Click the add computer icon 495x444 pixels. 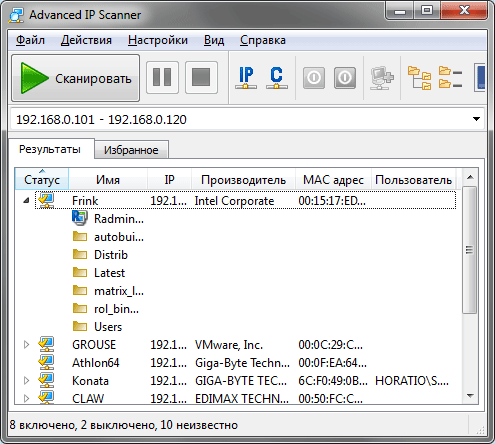382,78
